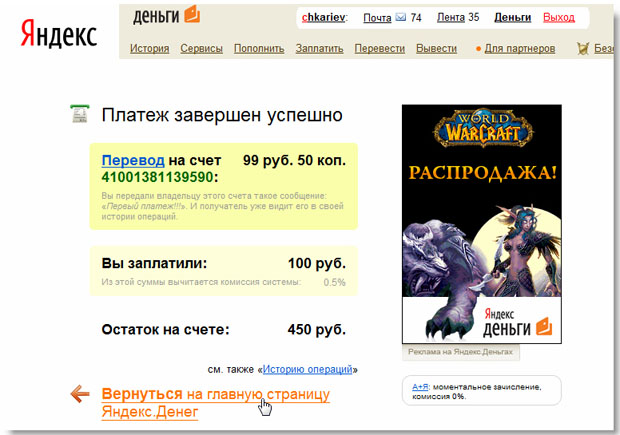
Task: Click the Остаток на счете 450 руб. value
Action: tap(317, 329)
